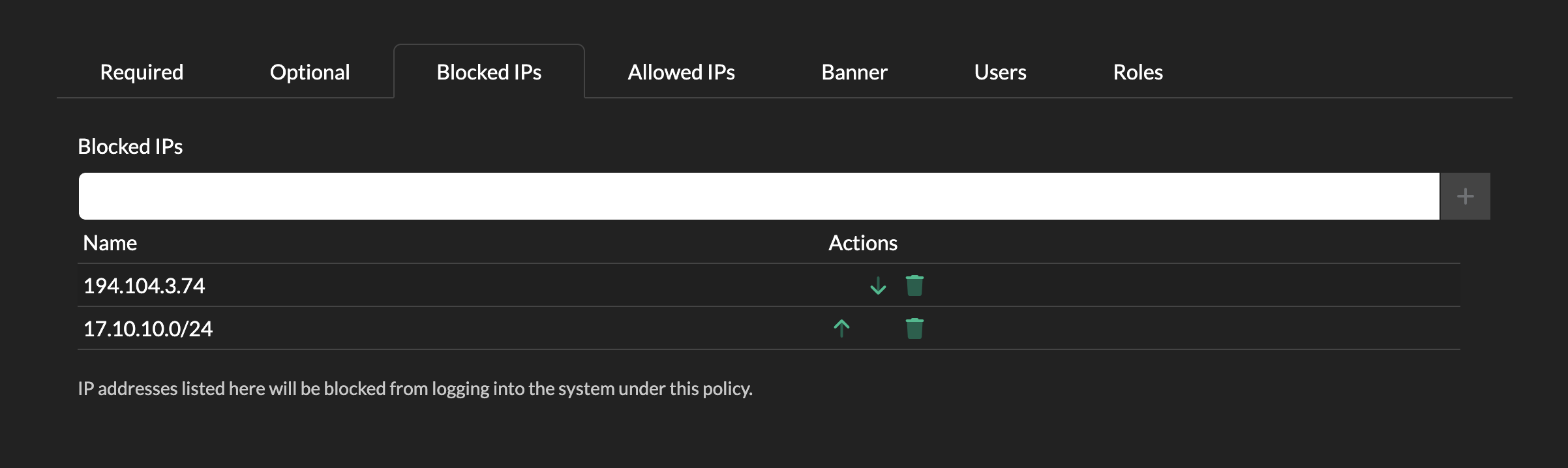The image size is (1568, 468).
Task: Open the Optional tab
Action: 310,72
